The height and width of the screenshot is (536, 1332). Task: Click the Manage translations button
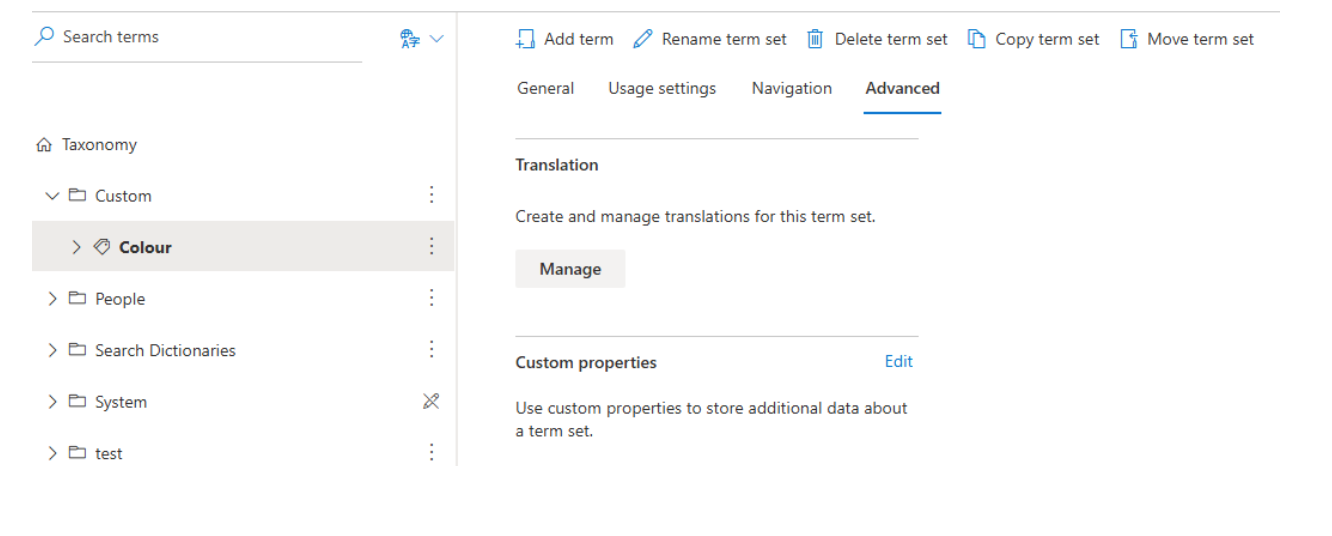(x=570, y=269)
